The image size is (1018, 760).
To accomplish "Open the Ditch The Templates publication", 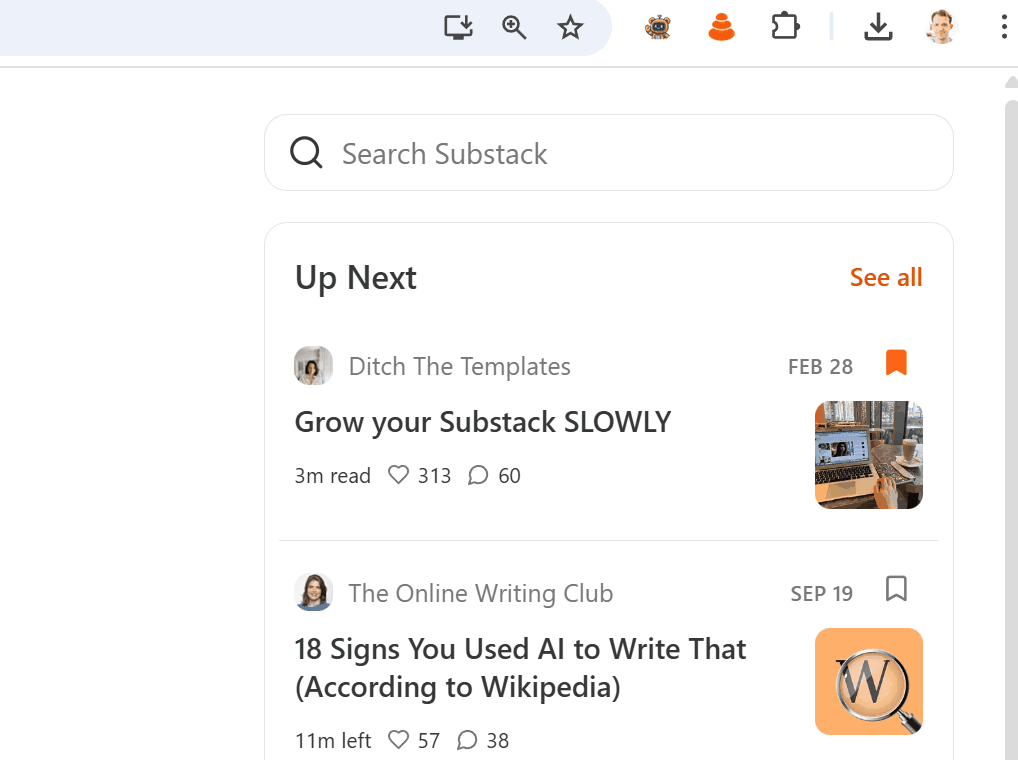I will (x=459, y=366).
